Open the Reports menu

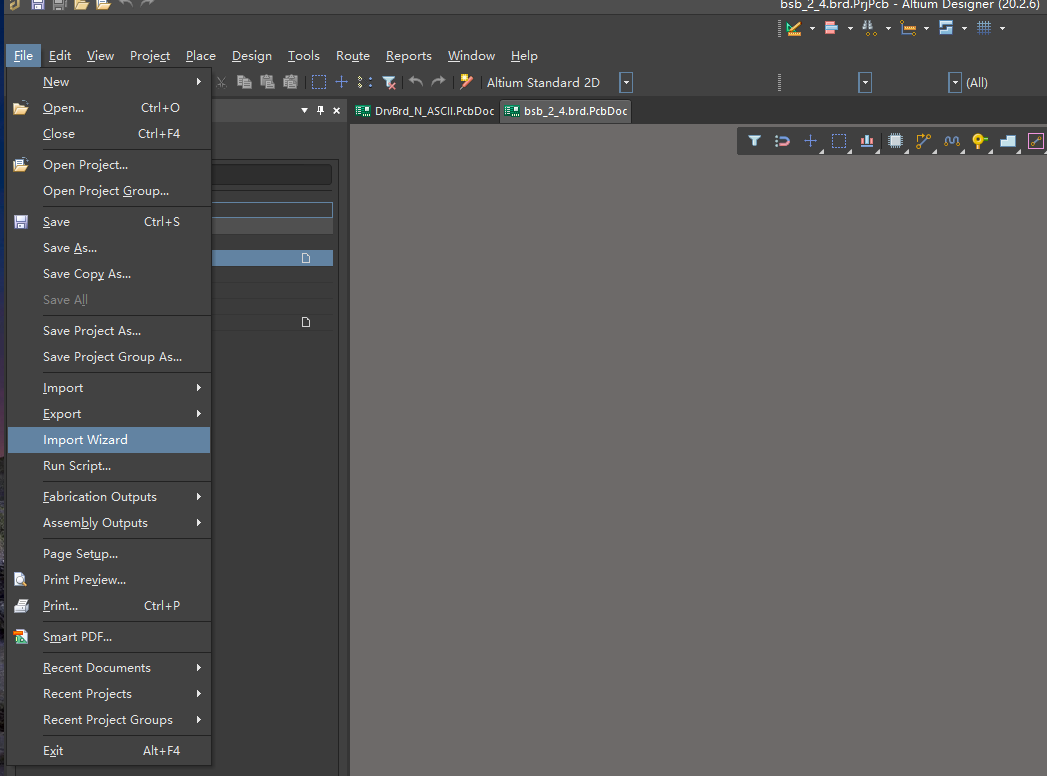coord(409,55)
